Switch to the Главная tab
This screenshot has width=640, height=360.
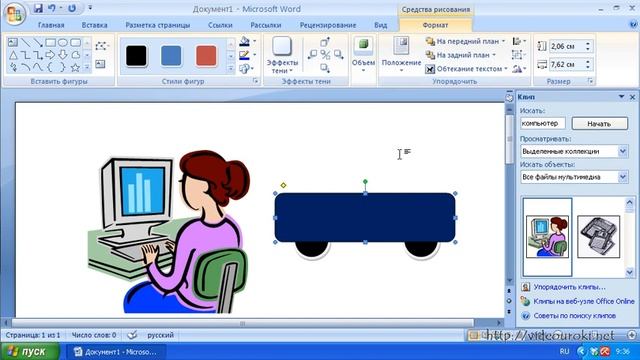coord(51,25)
